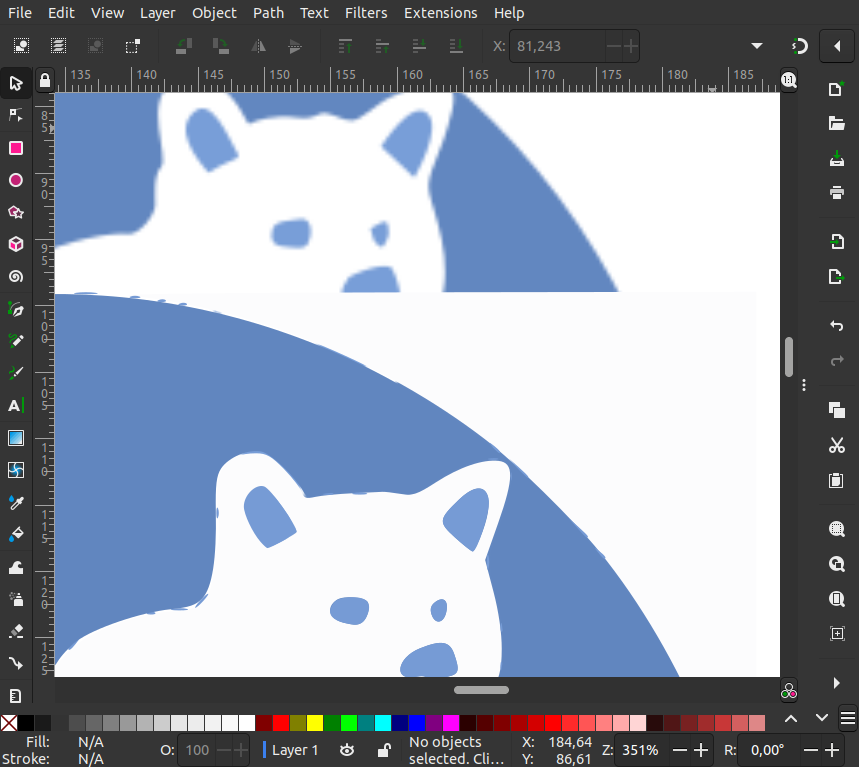Select the Calligraphy tool
The image size is (859, 767).
[16, 373]
